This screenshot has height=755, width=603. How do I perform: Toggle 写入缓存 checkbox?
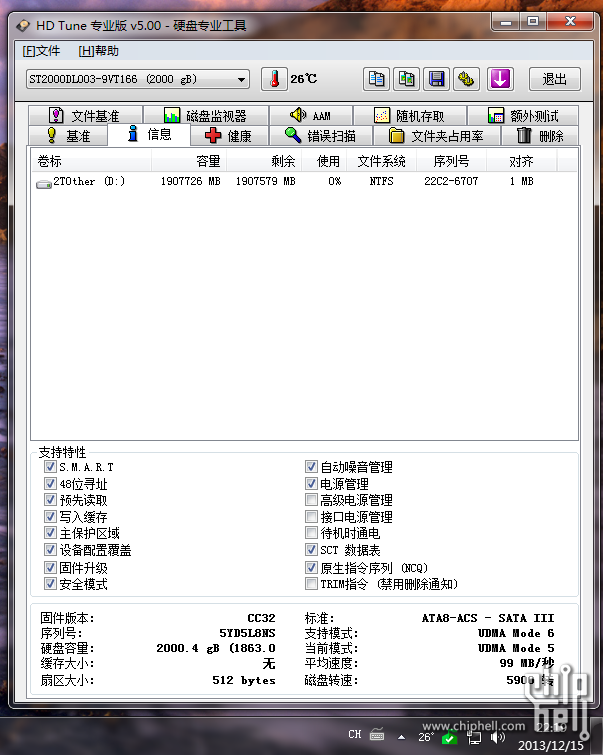click(x=50, y=517)
